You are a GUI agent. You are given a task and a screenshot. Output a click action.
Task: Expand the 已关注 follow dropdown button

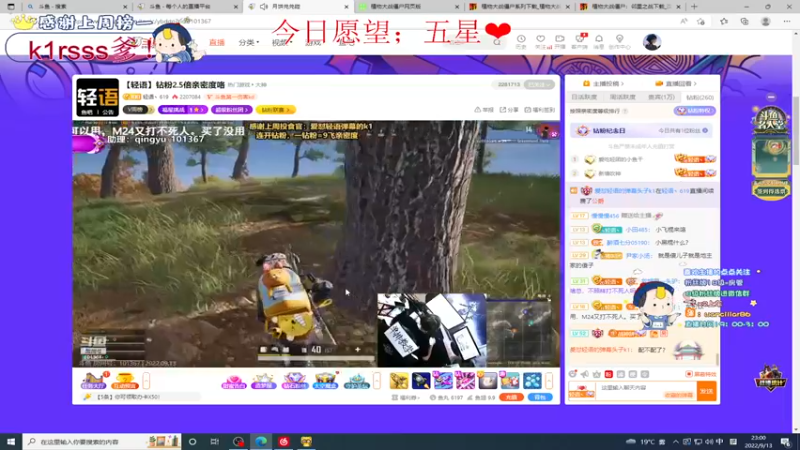539,85
